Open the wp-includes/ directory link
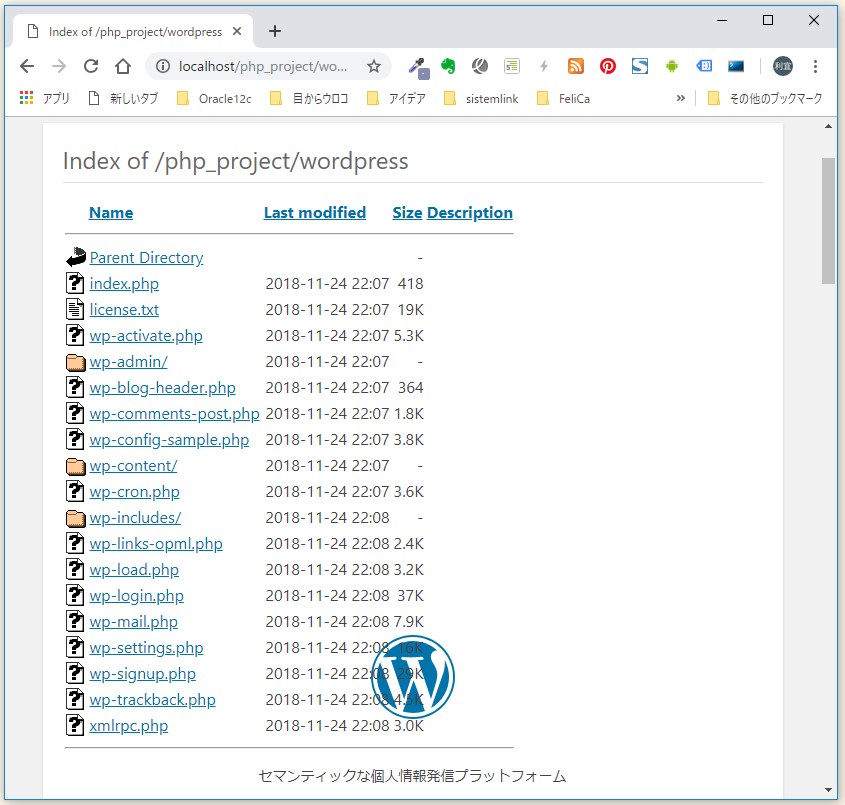Screen dimensions: 845x805 pos(135,517)
